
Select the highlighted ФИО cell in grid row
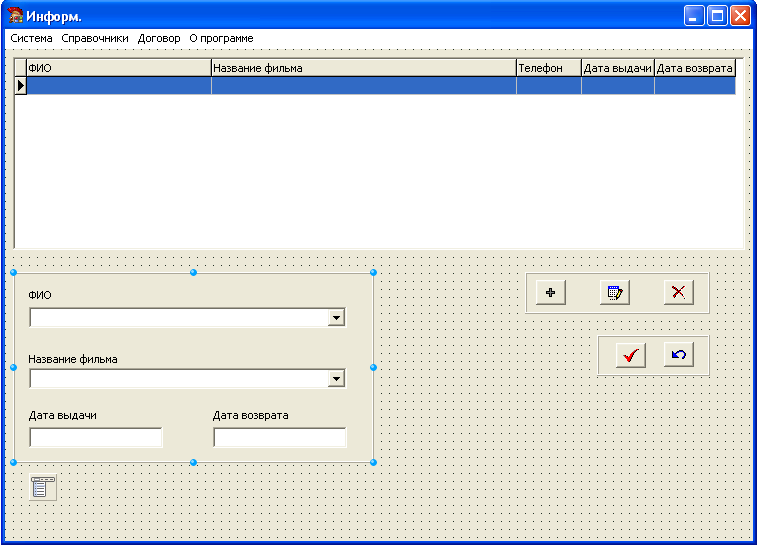coord(119,86)
